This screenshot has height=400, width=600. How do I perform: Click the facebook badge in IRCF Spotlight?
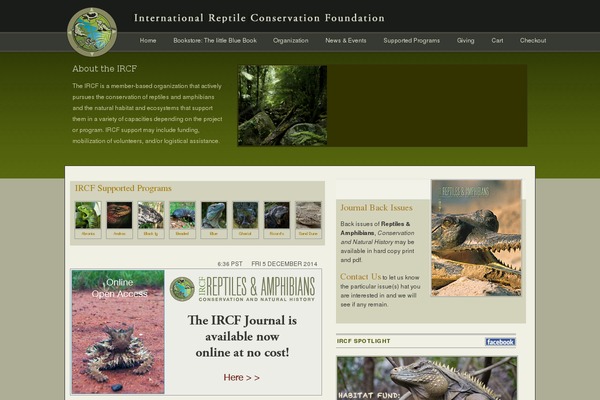pos(500,342)
